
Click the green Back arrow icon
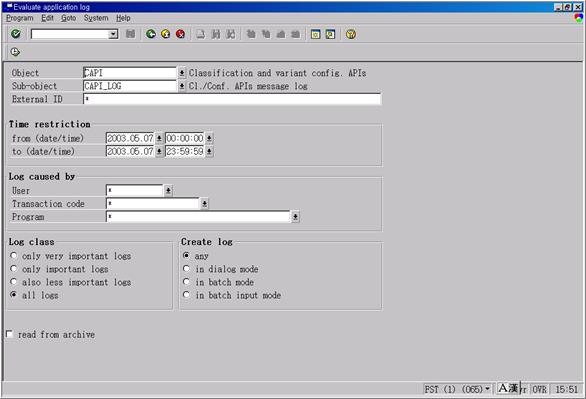[151, 34]
